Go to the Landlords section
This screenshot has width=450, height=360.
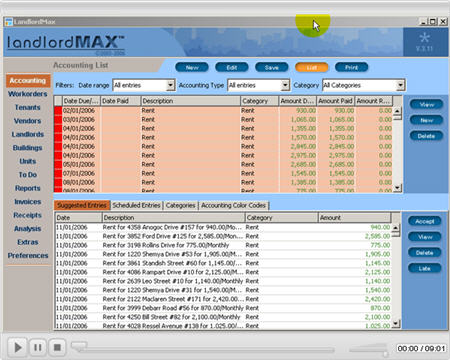[28, 134]
